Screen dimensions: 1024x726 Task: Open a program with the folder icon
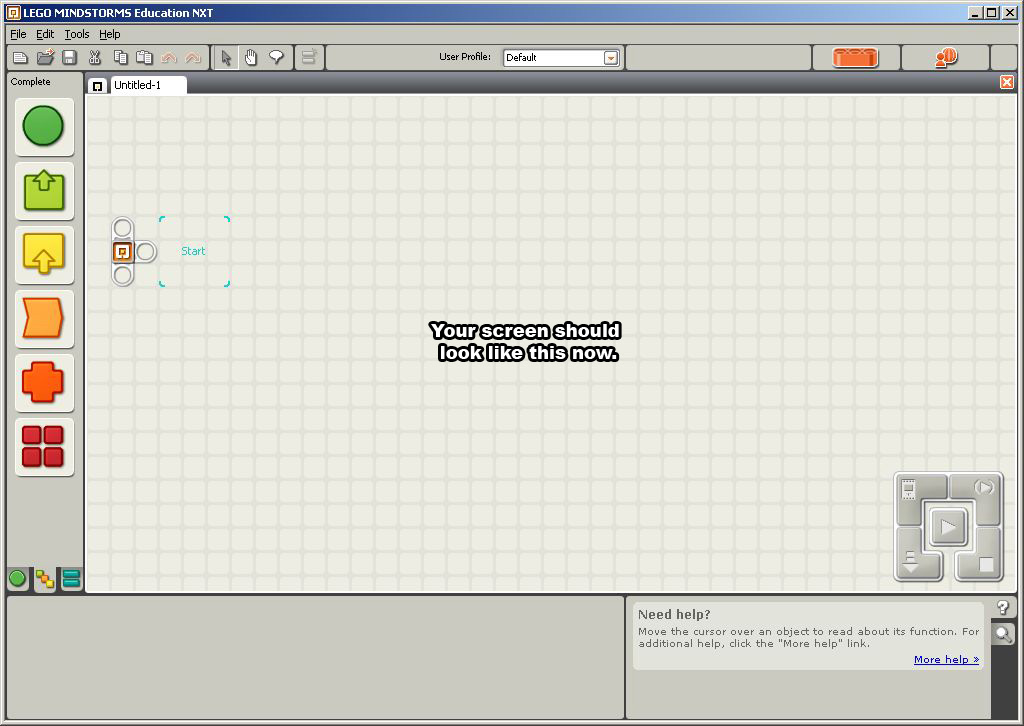[x=45, y=57]
